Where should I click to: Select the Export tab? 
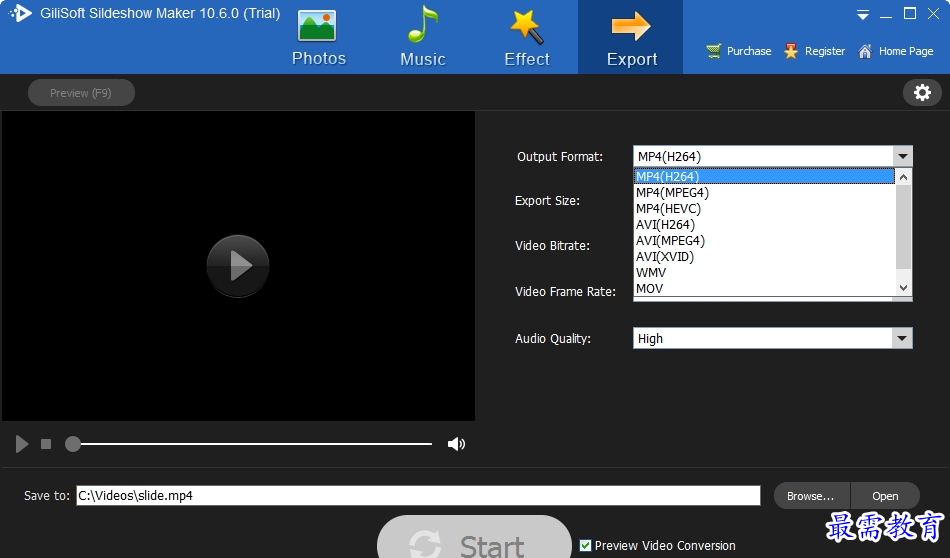tap(631, 38)
